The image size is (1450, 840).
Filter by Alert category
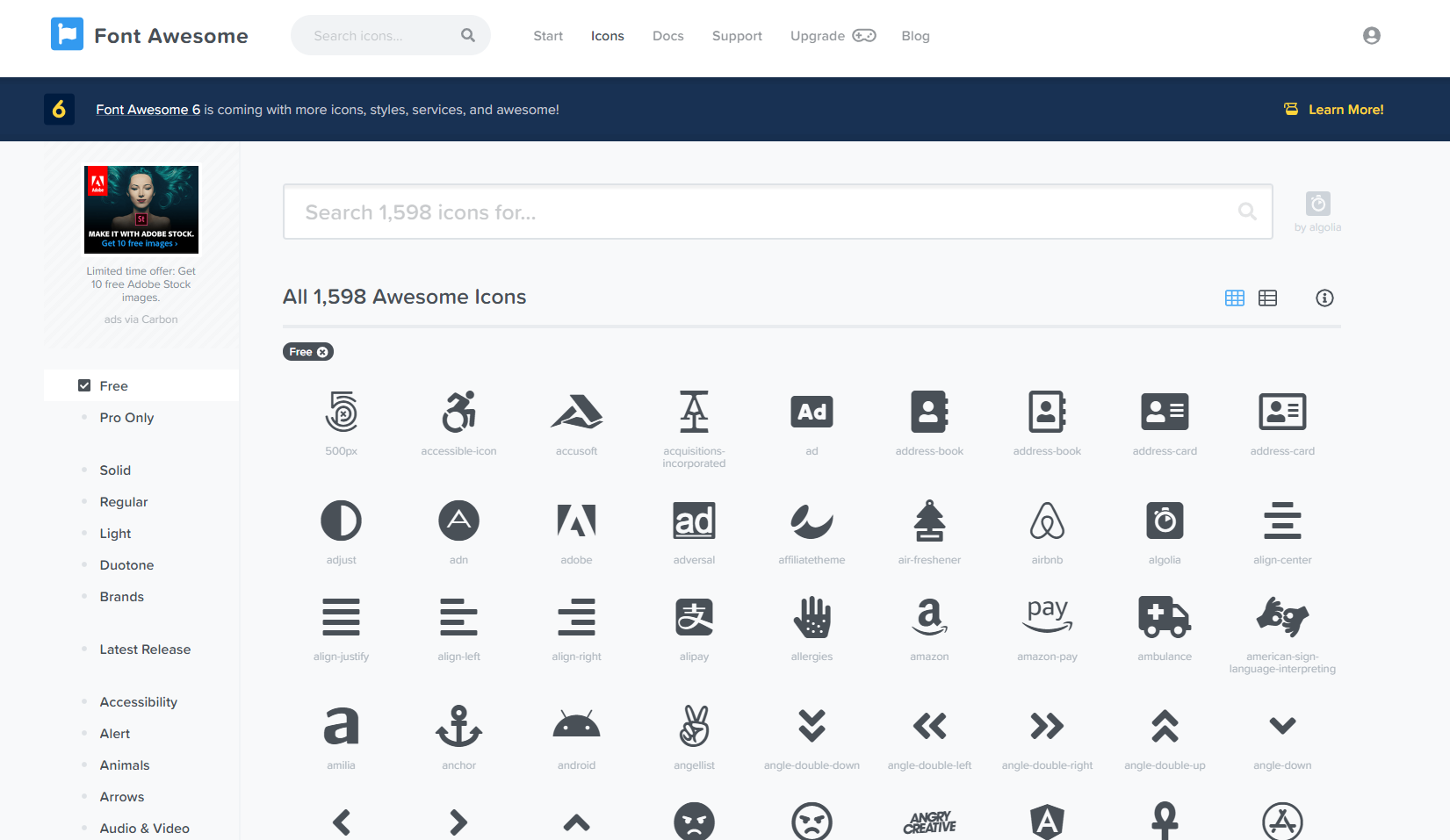pyautogui.click(x=115, y=734)
